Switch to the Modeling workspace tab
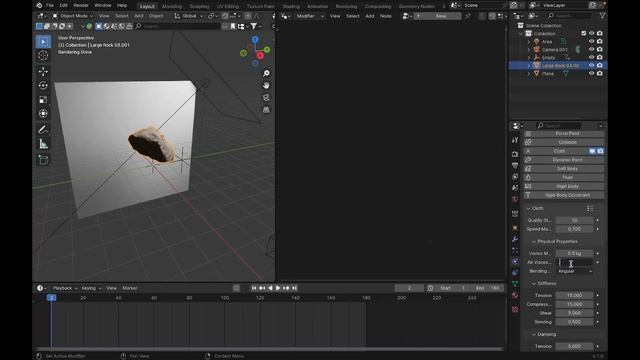The height and width of the screenshot is (360, 640). 172,6
